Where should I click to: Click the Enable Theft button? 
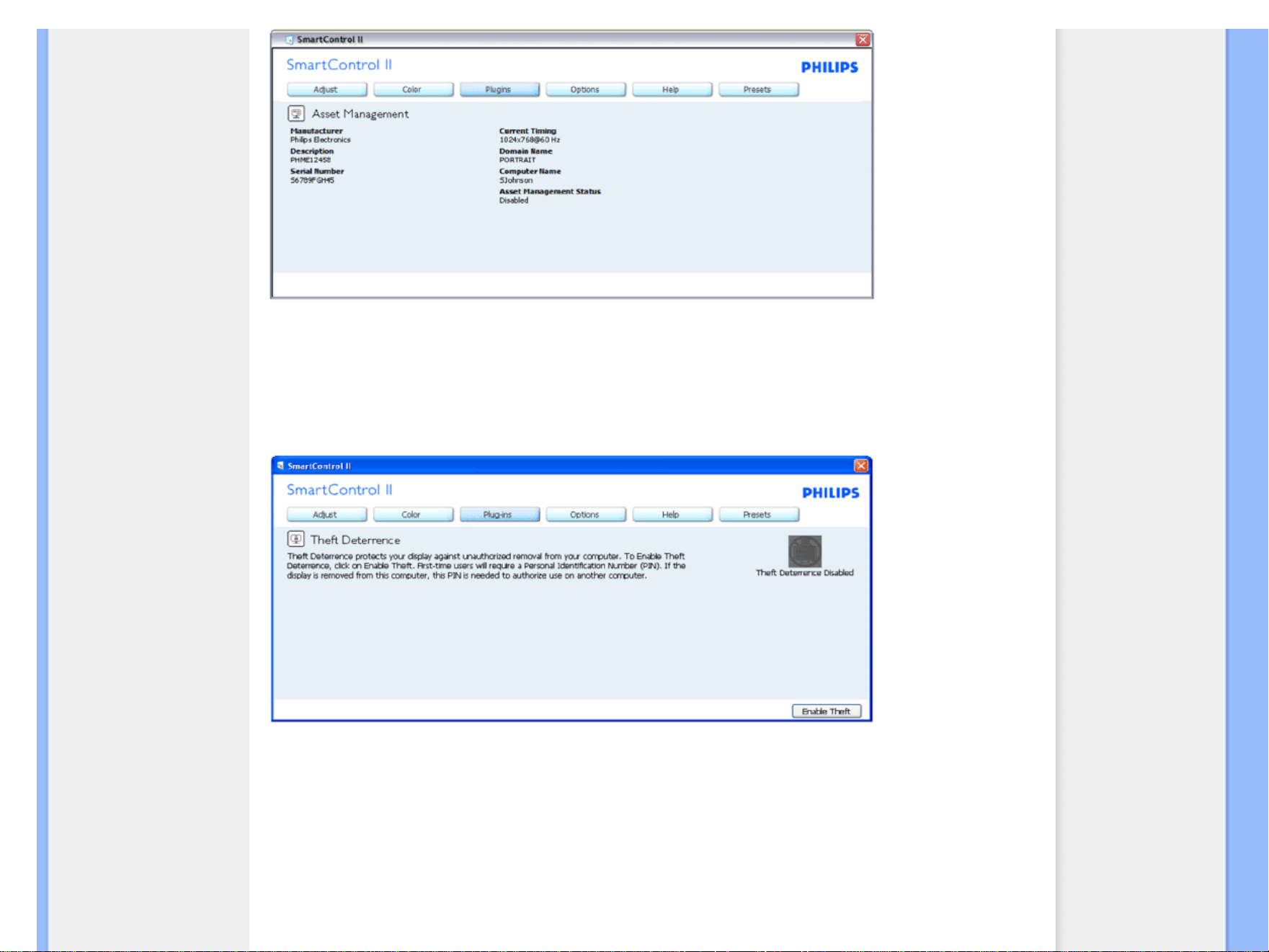pyautogui.click(x=827, y=711)
